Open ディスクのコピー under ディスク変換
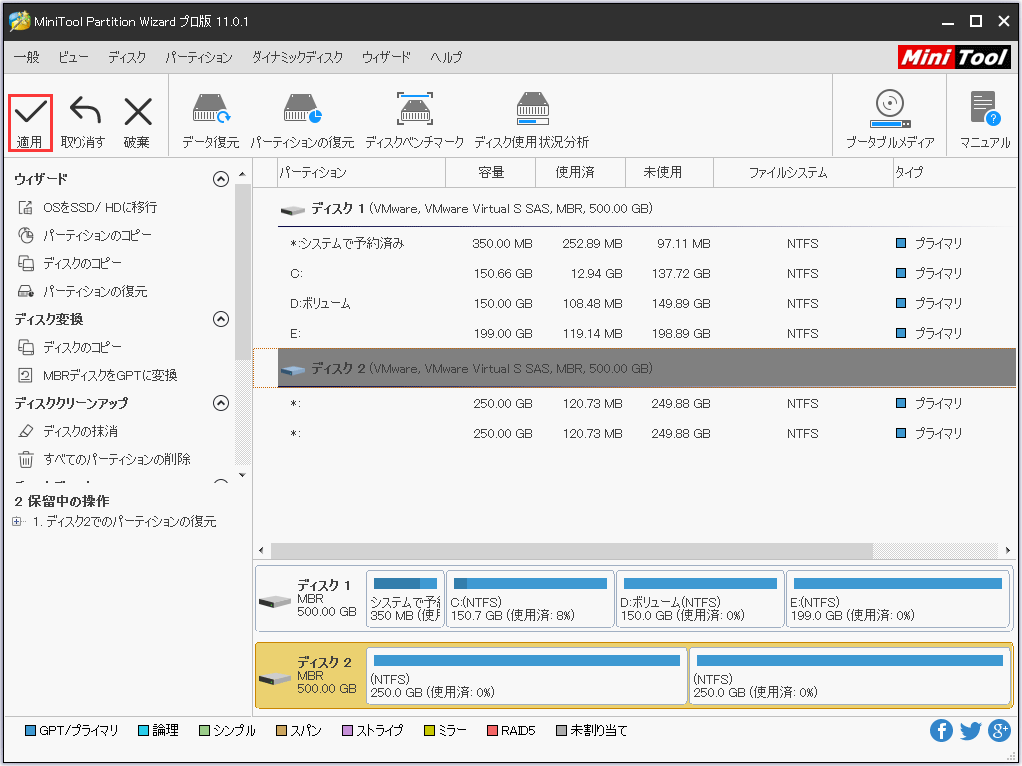This screenshot has height=766, width=1022. pyautogui.click(x=70, y=347)
